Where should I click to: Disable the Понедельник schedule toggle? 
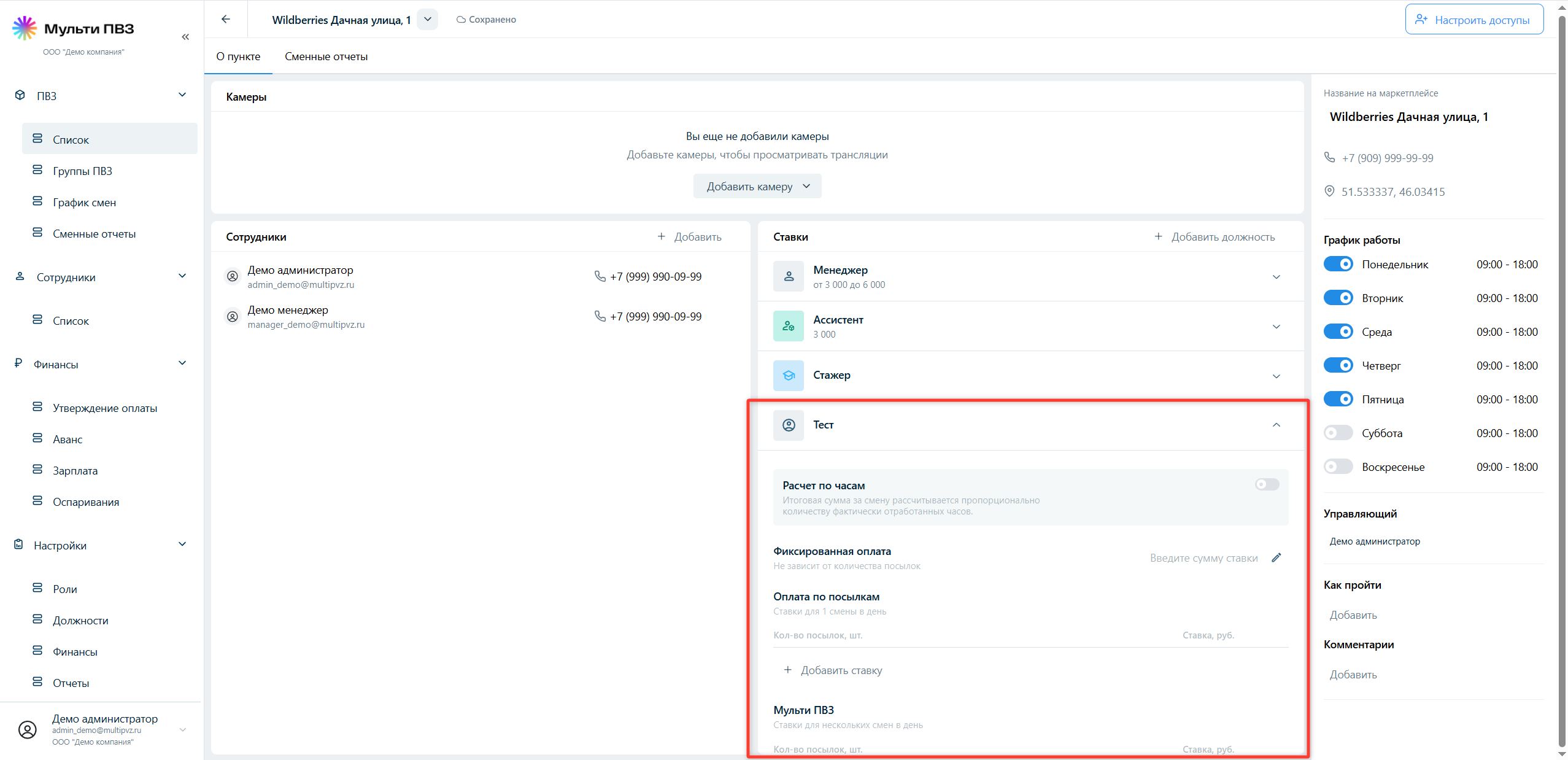[x=1338, y=264]
